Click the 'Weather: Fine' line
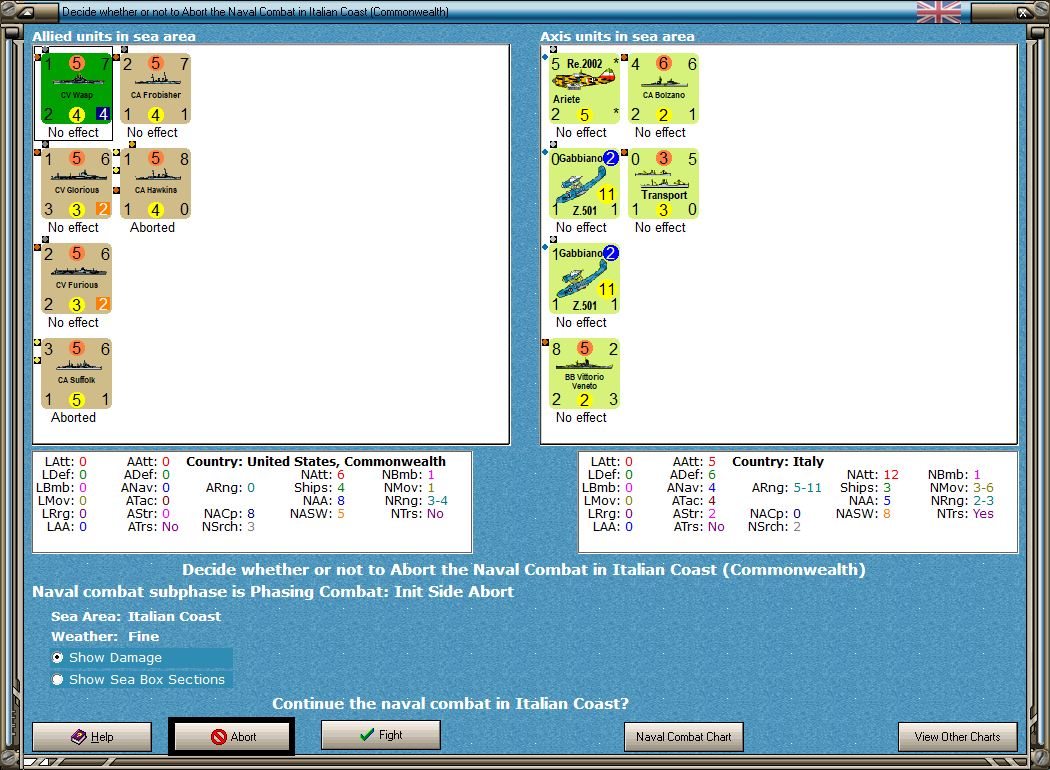Viewport: 1050px width, 770px height. 105,636
